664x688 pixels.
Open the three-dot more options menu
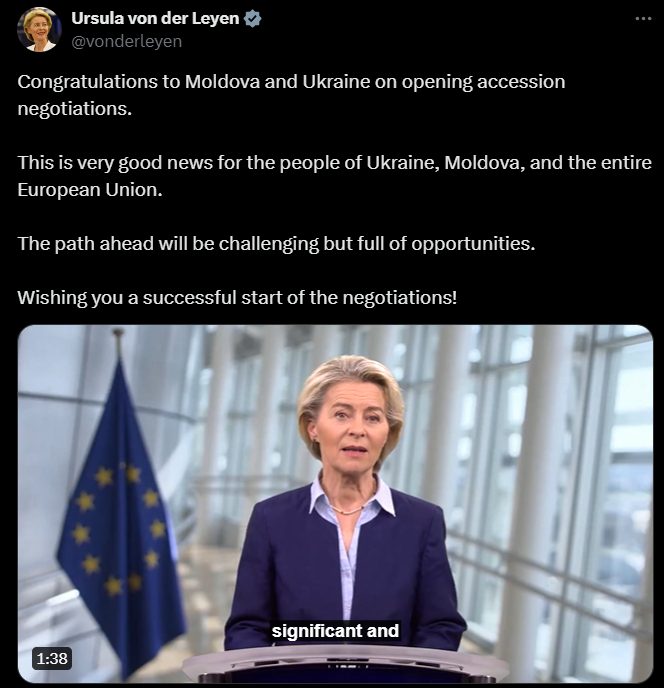point(643,18)
